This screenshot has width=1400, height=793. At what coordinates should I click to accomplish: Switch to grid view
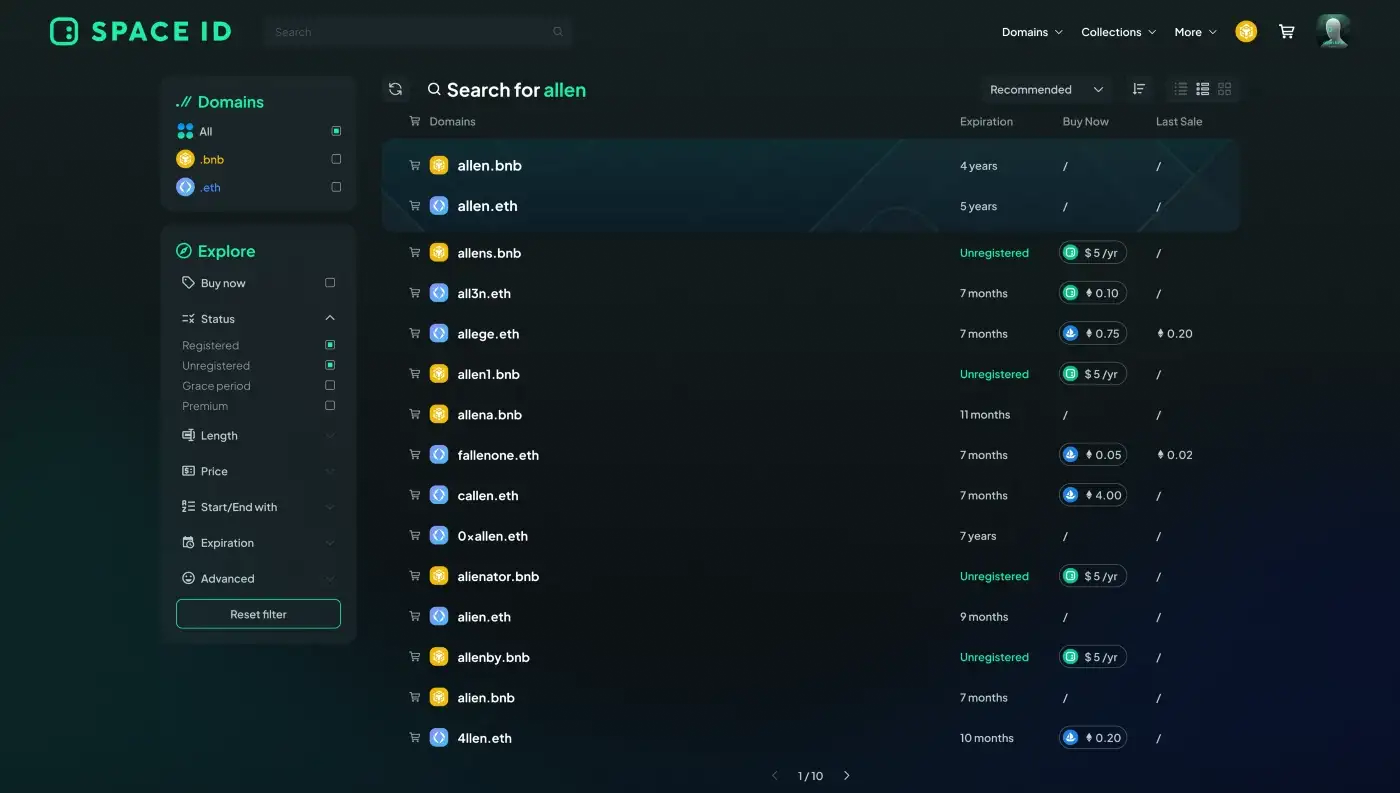(1225, 89)
